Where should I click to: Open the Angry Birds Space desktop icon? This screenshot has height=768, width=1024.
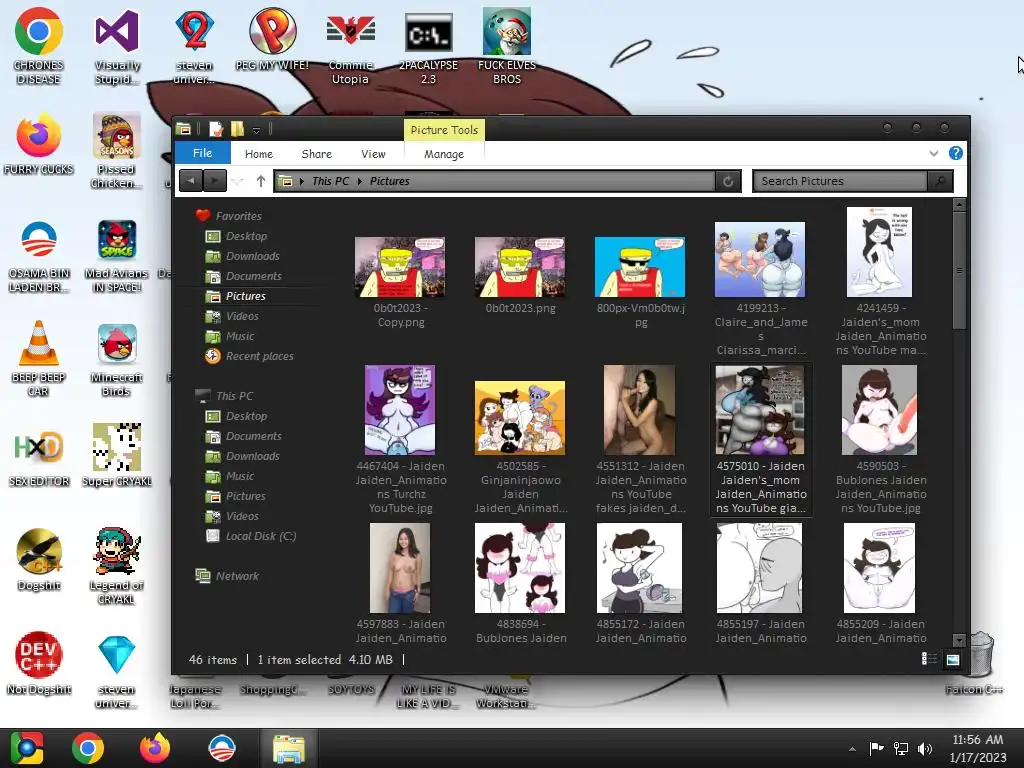117,256
